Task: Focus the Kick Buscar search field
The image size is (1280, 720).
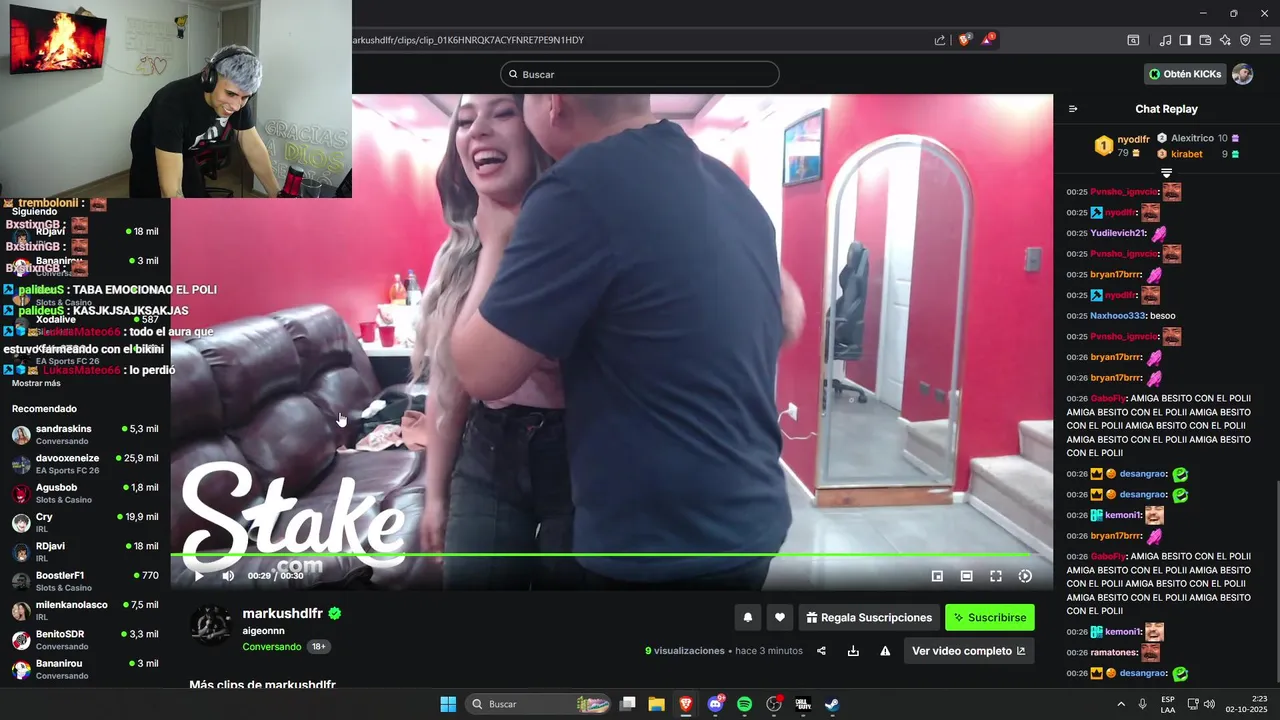Action: 640,74
